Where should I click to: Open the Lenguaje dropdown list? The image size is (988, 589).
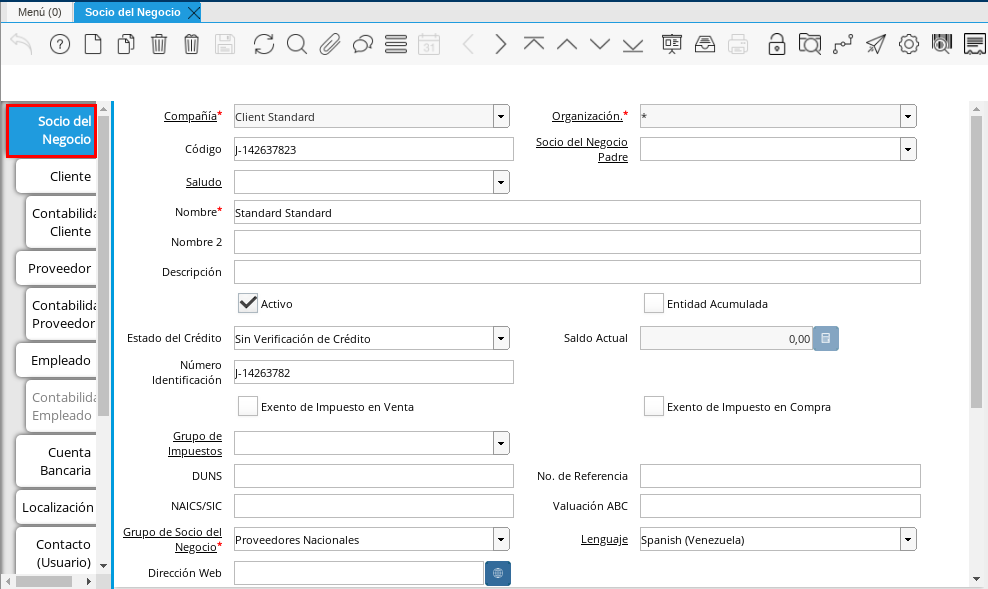907,540
